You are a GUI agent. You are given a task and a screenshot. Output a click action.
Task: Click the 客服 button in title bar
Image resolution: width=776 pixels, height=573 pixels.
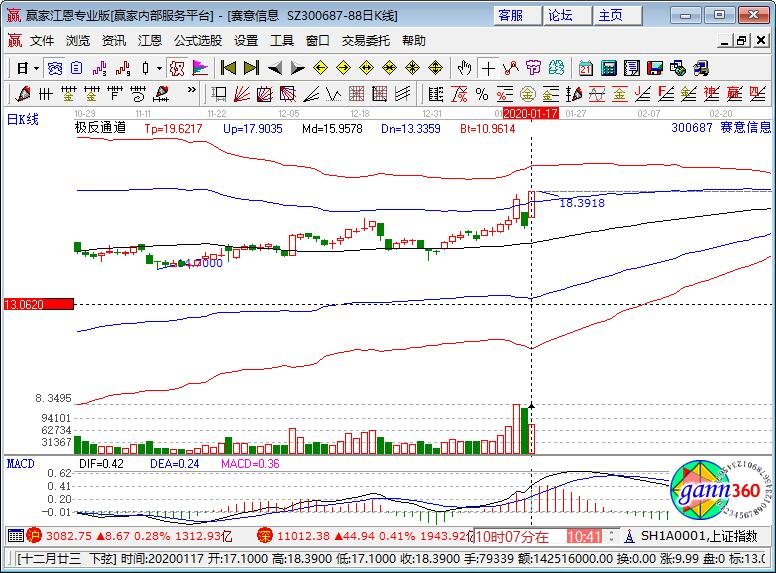click(517, 15)
